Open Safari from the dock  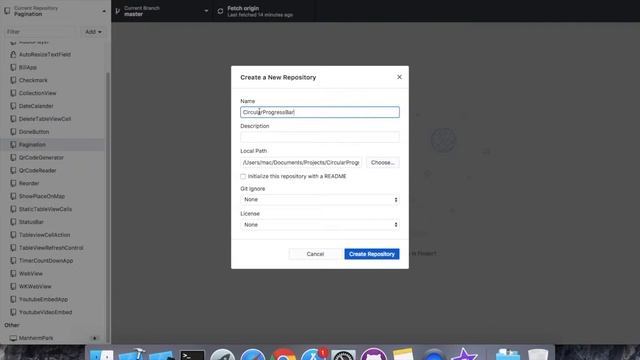tap(253, 355)
